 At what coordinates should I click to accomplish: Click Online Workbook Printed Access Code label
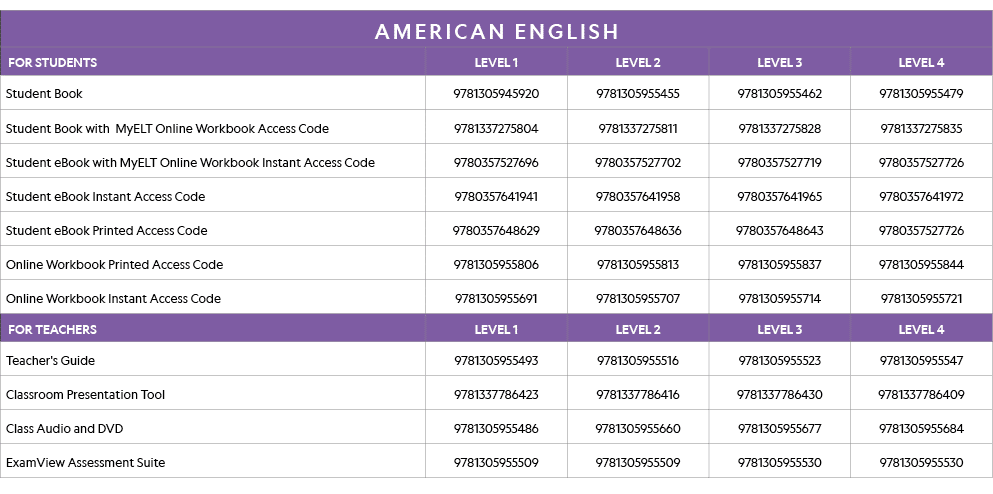coord(114,265)
